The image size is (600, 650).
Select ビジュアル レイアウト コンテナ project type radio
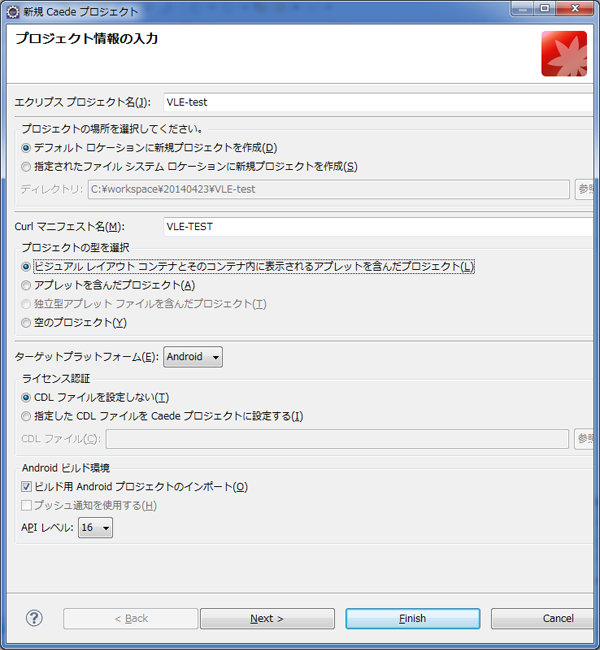pos(26,267)
